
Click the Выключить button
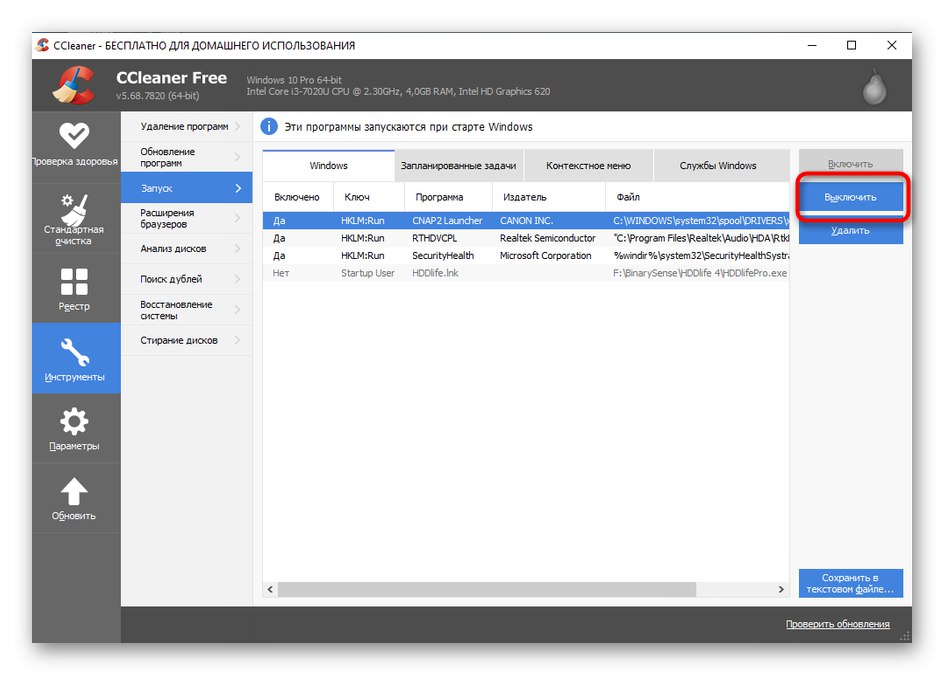click(x=851, y=197)
